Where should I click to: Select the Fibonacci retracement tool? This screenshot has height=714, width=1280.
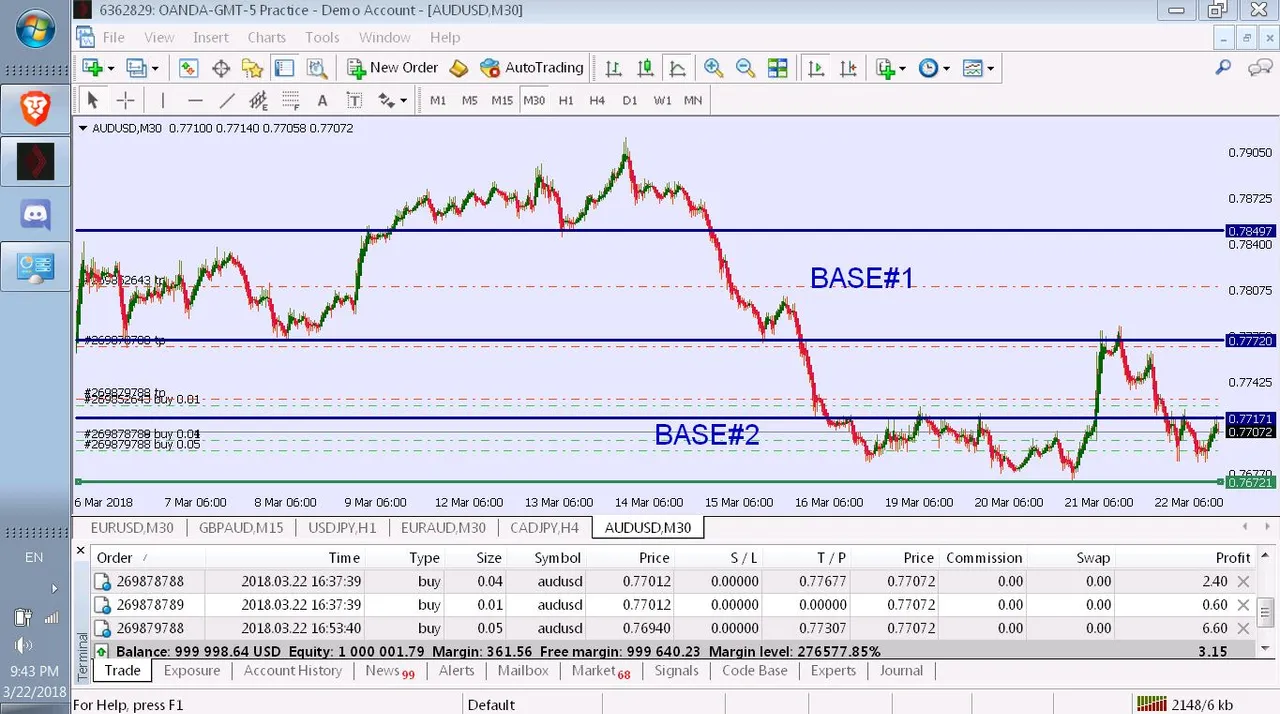click(291, 100)
